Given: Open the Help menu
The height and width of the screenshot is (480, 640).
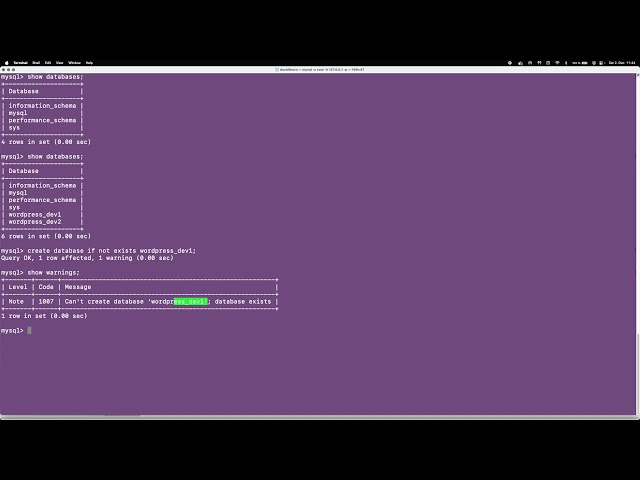Looking at the screenshot, I should (x=89, y=63).
